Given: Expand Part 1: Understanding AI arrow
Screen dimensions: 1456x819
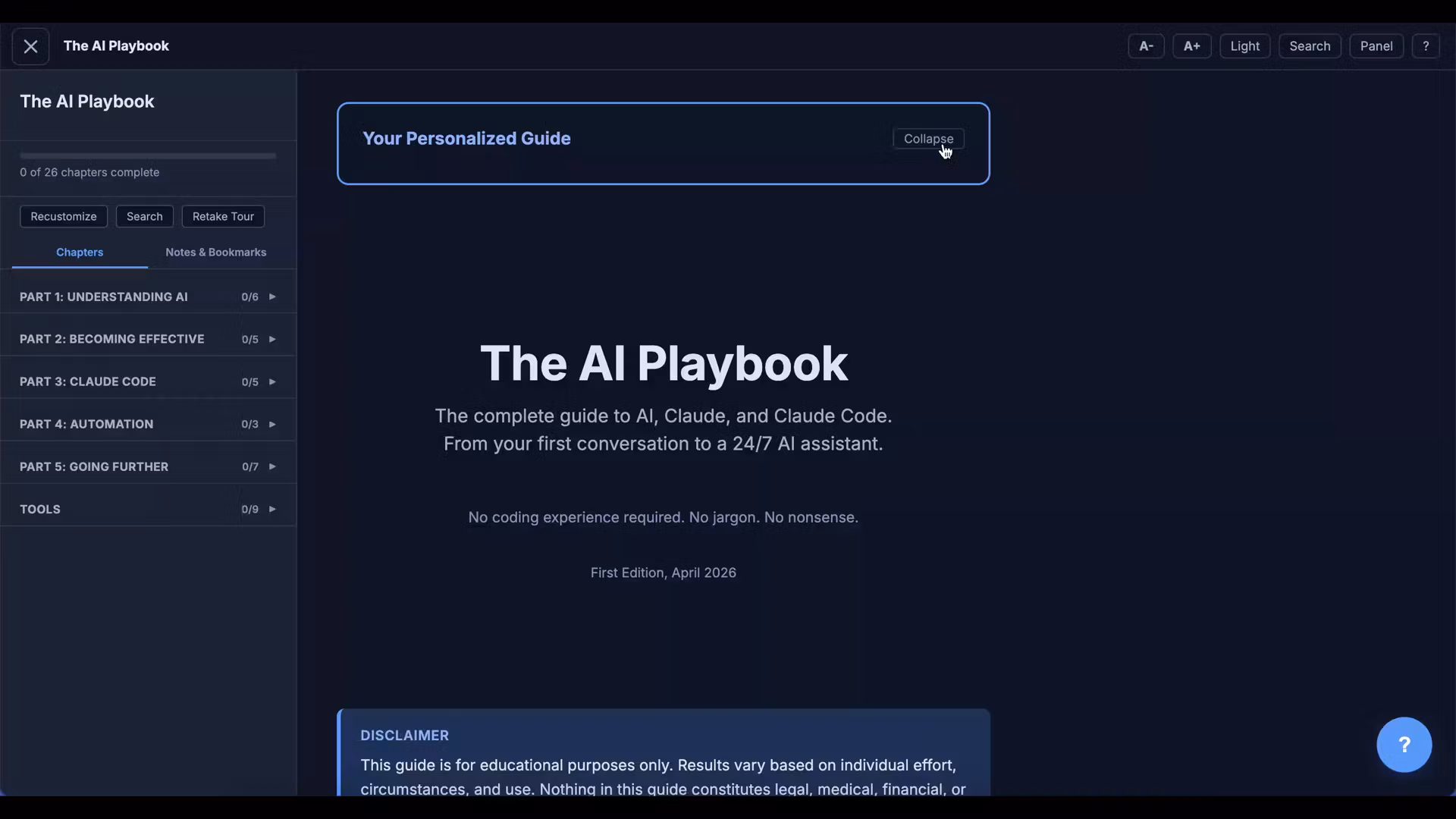Looking at the screenshot, I should click(x=272, y=297).
